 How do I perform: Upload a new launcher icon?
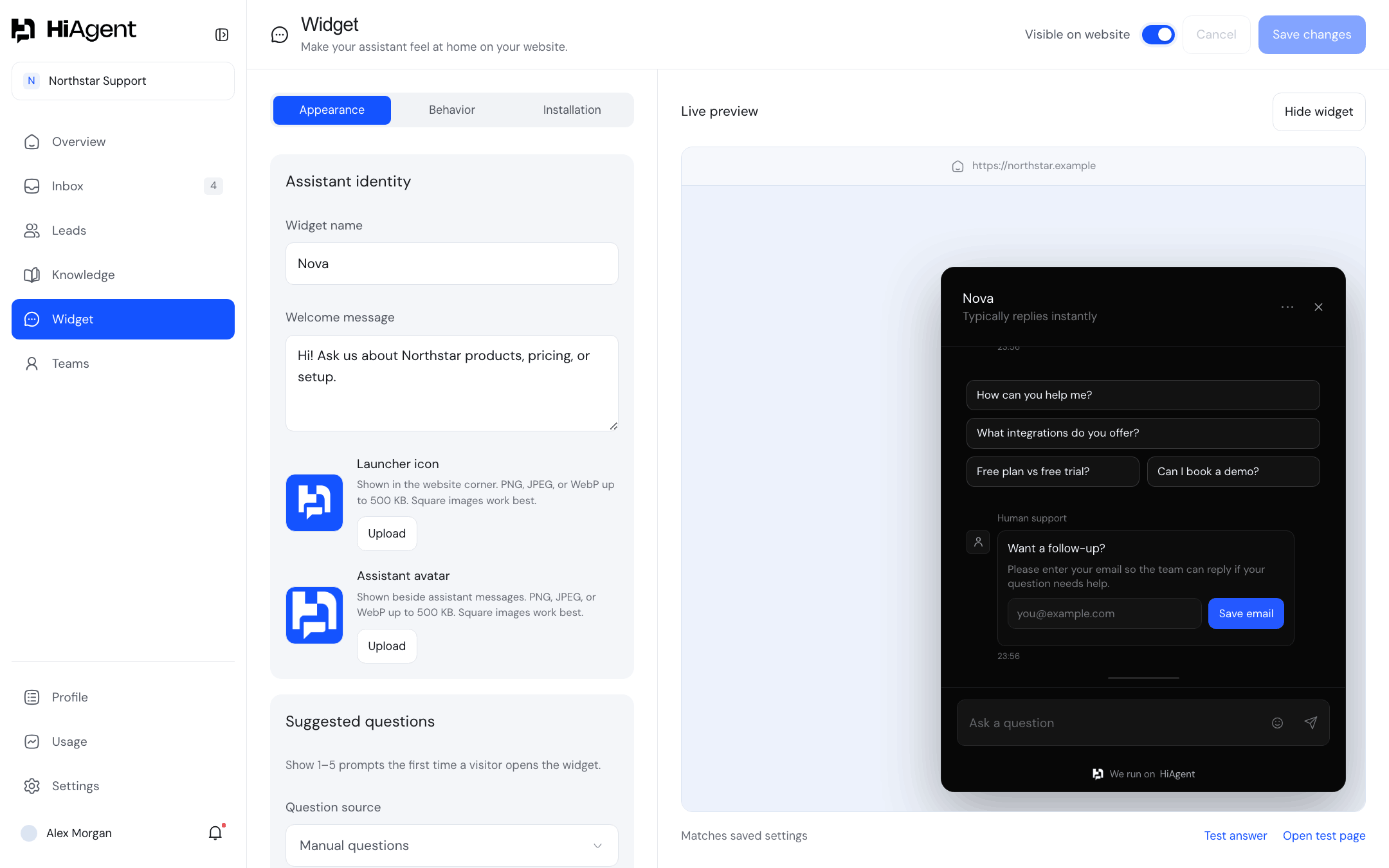[387, 534]
